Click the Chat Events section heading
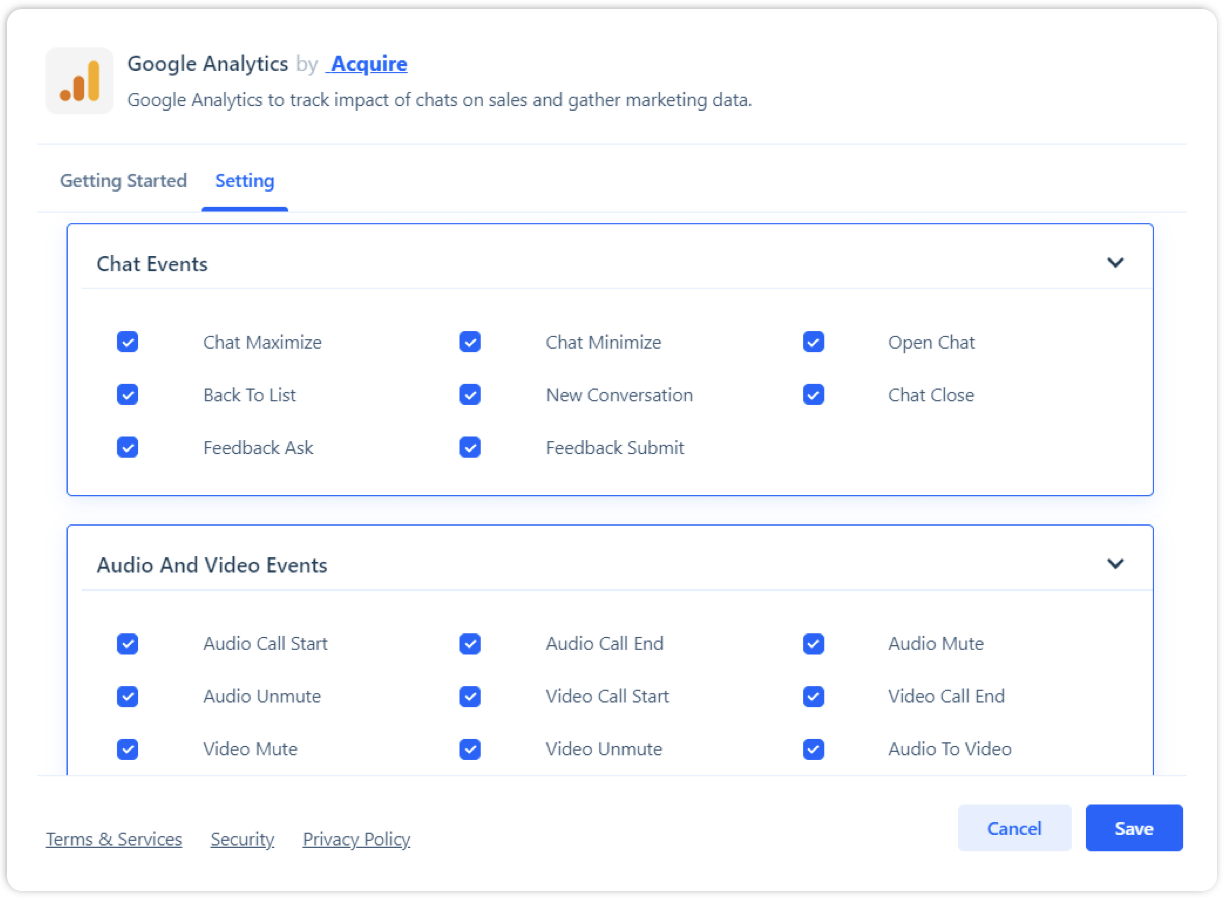 point(152,264)
